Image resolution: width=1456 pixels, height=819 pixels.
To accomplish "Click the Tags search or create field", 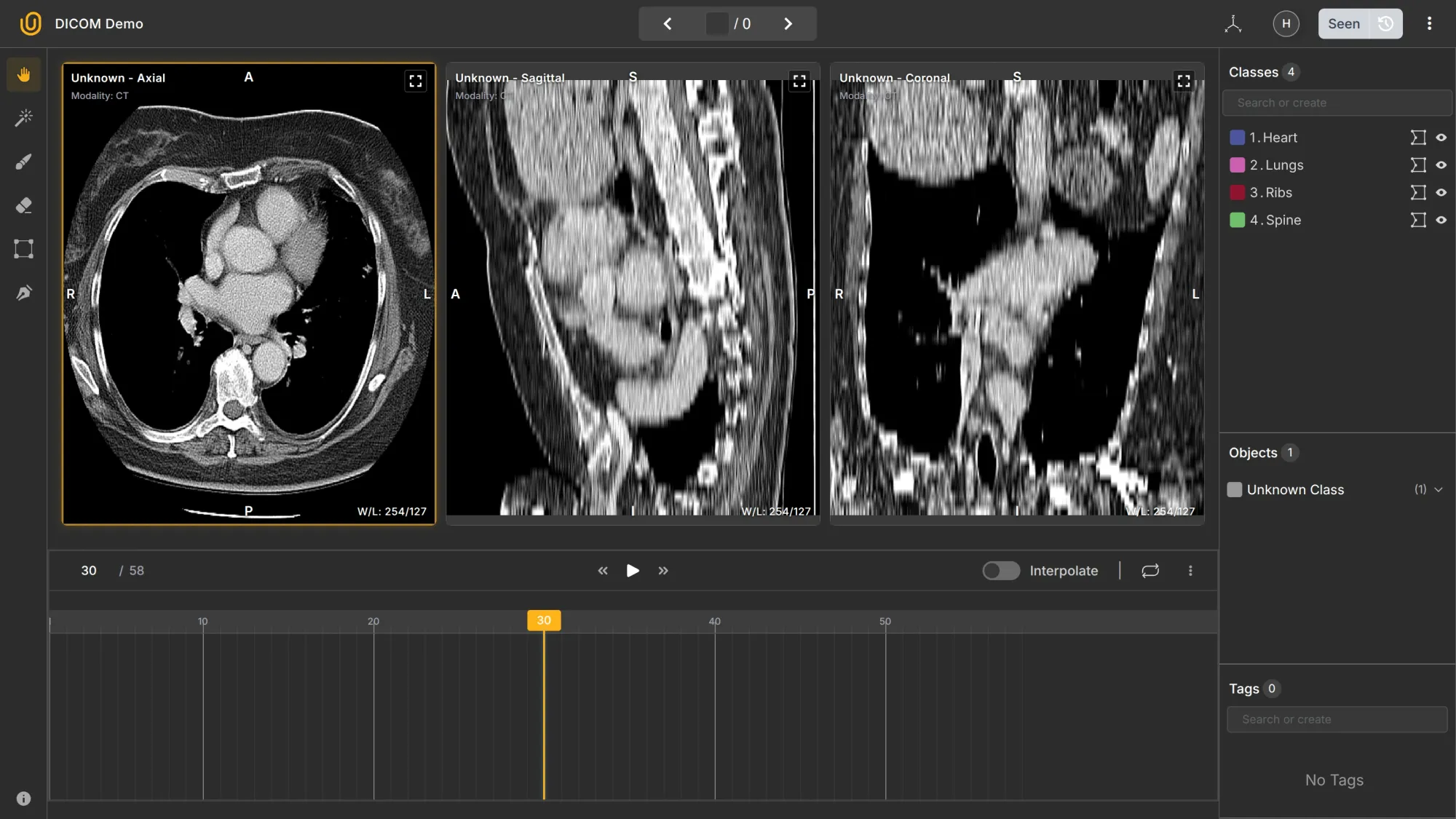I will 1337,719.
